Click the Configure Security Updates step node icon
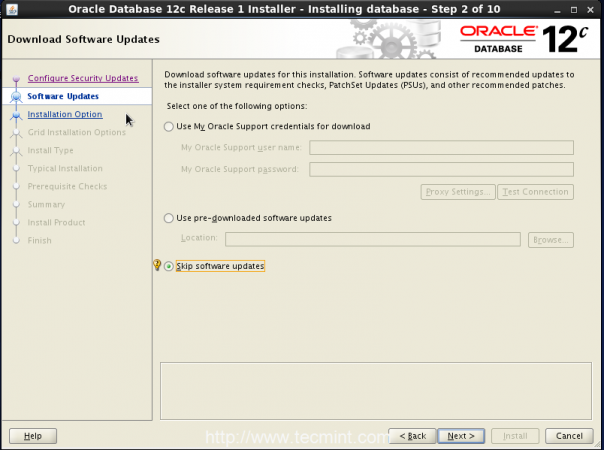604x450 pixels. (x=16, y=79)
